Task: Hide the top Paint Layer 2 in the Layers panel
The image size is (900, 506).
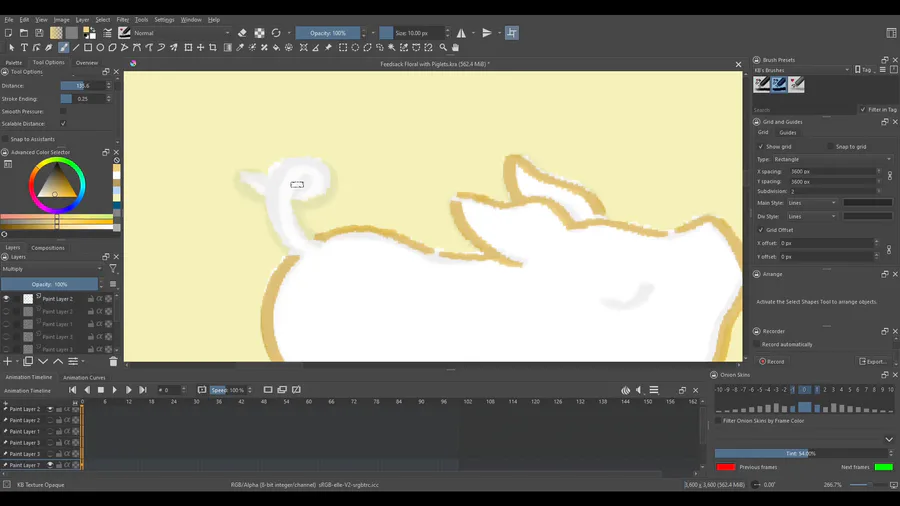Action: point(6,298)
